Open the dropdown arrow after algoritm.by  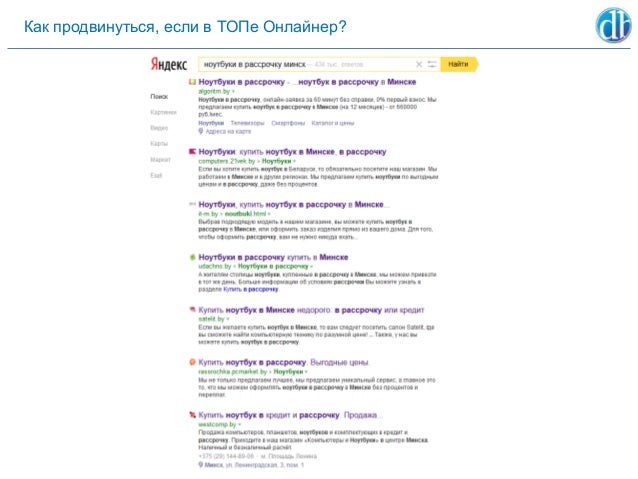click(233, 92)
